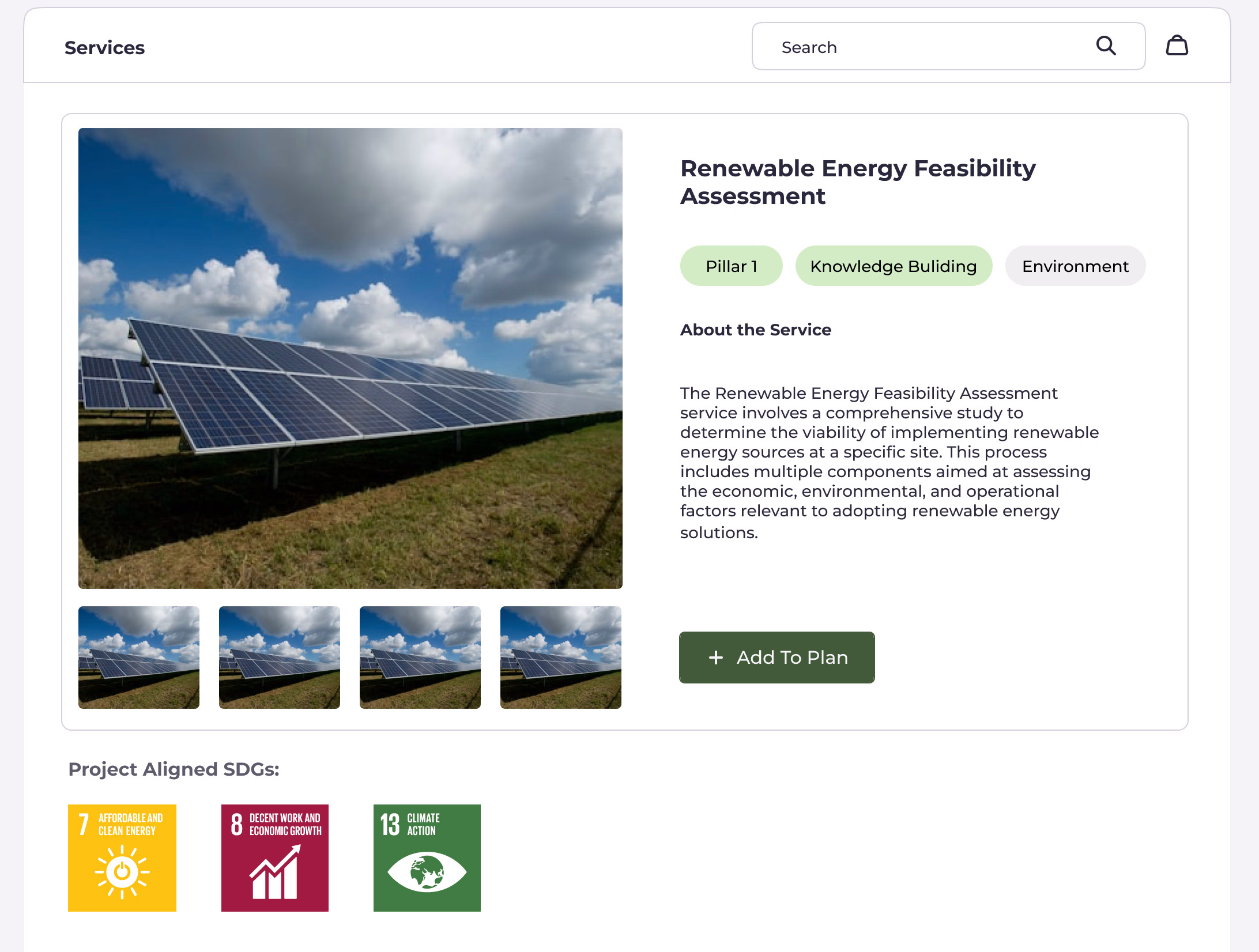This screenshot has height=952, width=1259.
Task: Click the Knowledge Buliding tag
Action: click(x=894, y=266)
